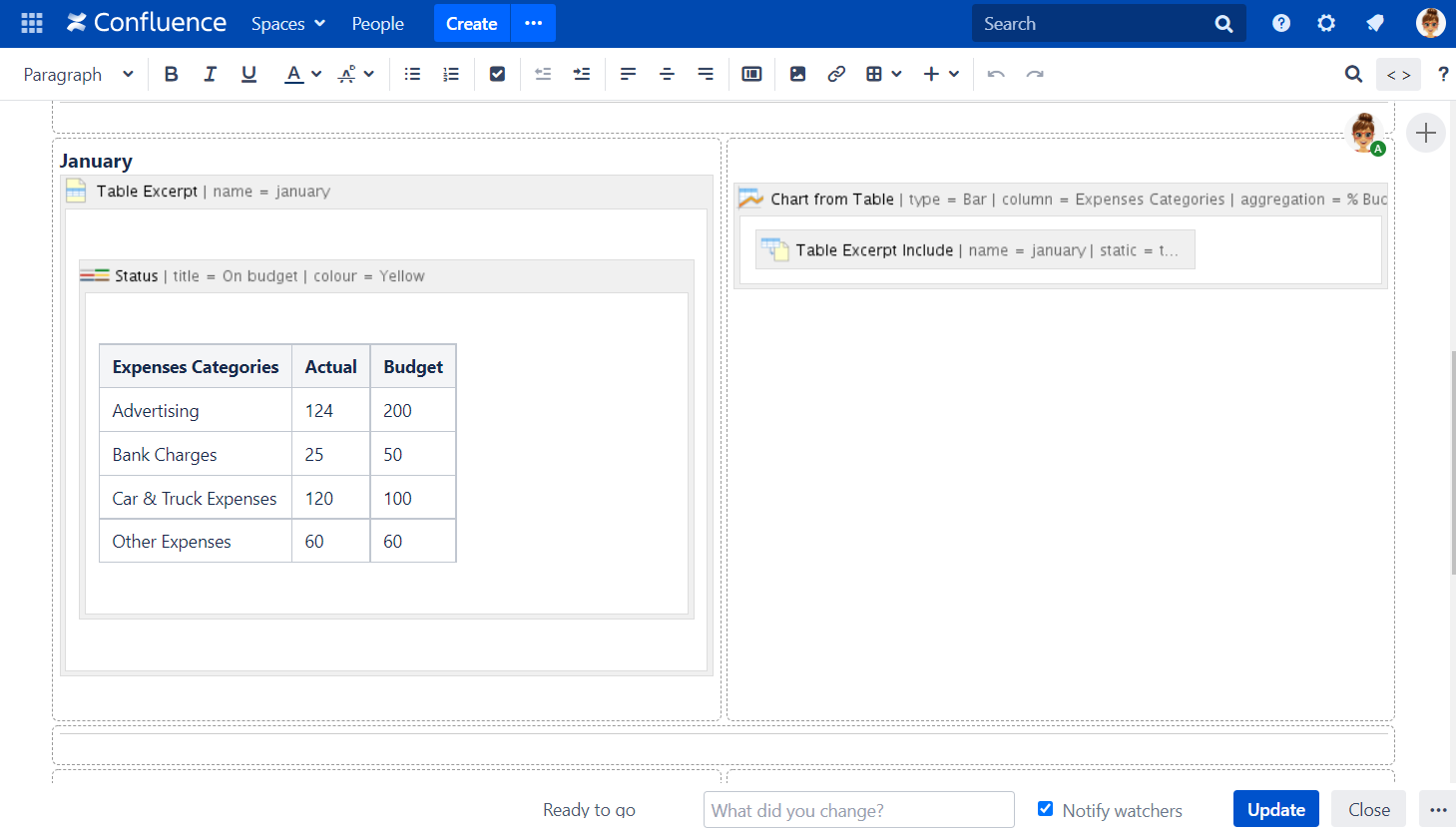Viewport: 1456px width, 830px height.
Task: Click the Create button
Action: pyautogui.click(x=471, y=23)
